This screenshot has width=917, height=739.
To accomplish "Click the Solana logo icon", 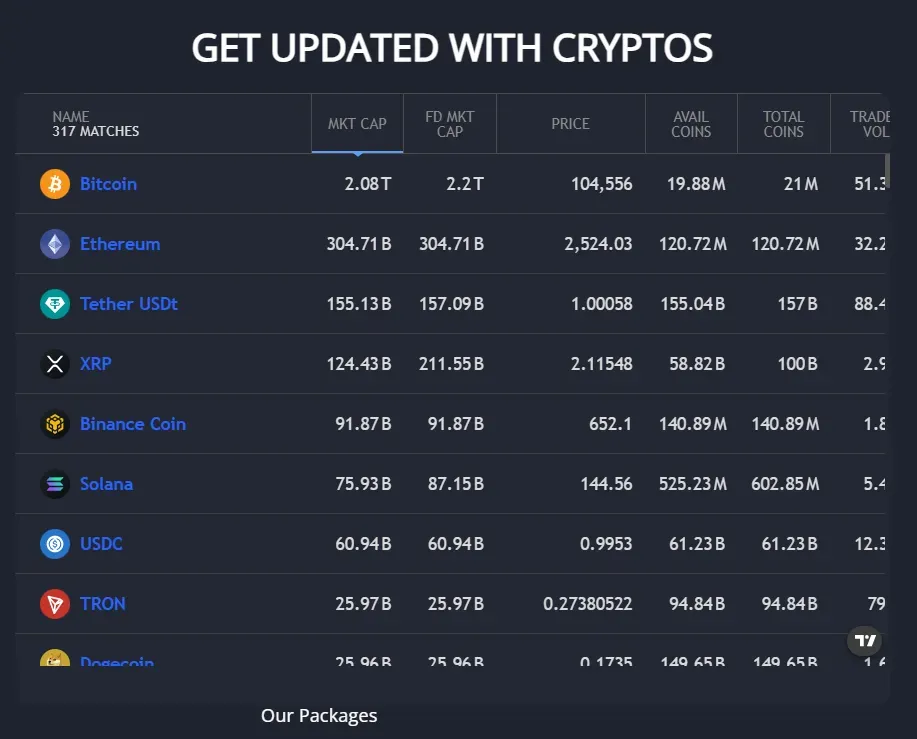I will (55, 484).
